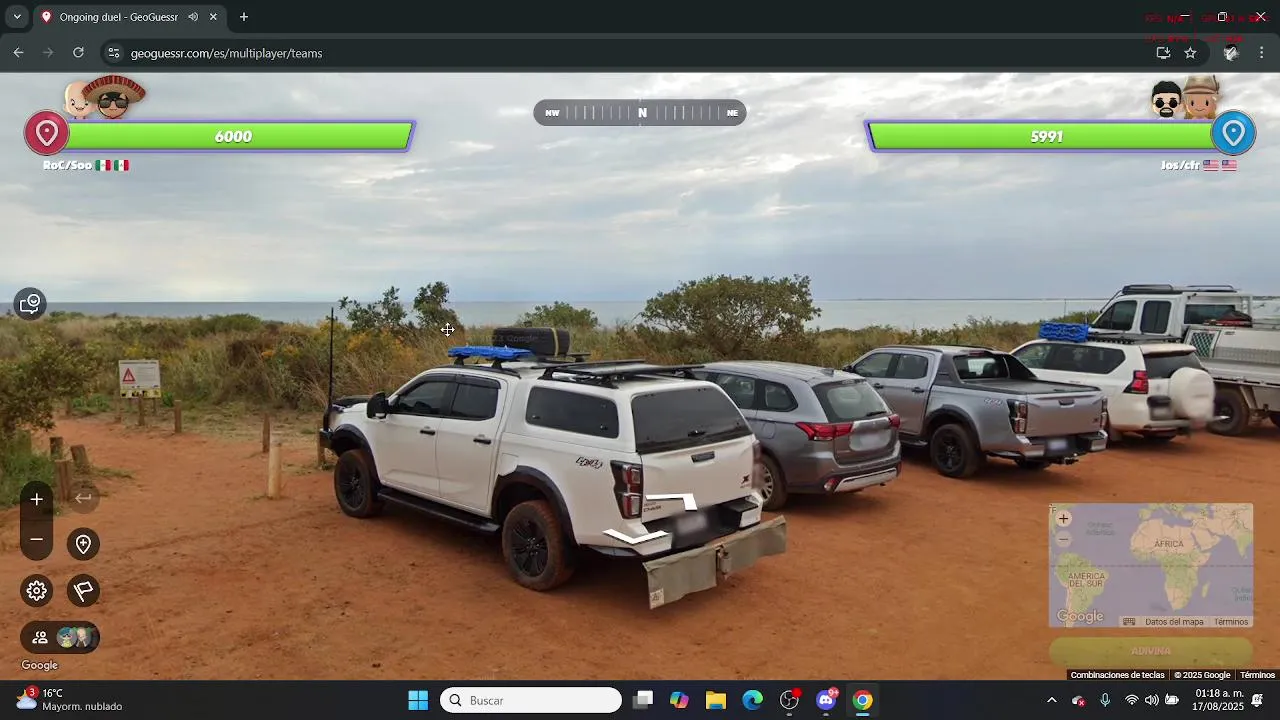Click install app icon in address bar
This screenshot has height=720, width=1280.
(1163, 53)
